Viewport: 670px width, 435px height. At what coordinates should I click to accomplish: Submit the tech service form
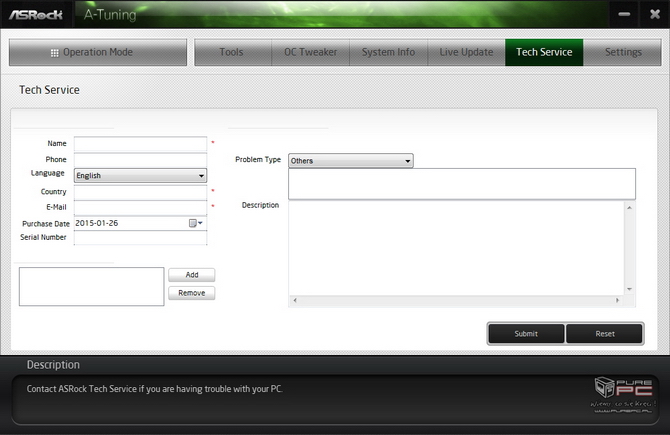tap(526, 334)
